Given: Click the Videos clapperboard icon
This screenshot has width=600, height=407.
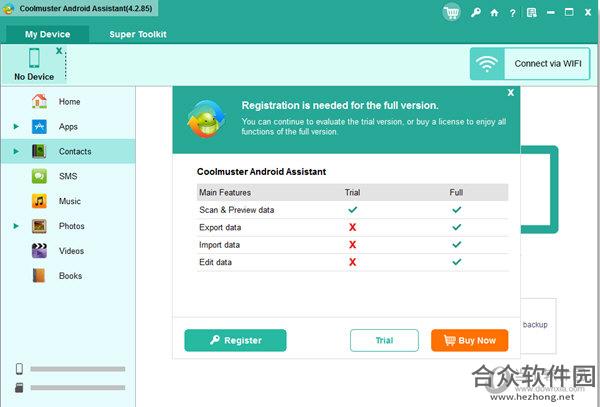Looking at the screenshot, I should pyautogui.click(x=39, y=251).
